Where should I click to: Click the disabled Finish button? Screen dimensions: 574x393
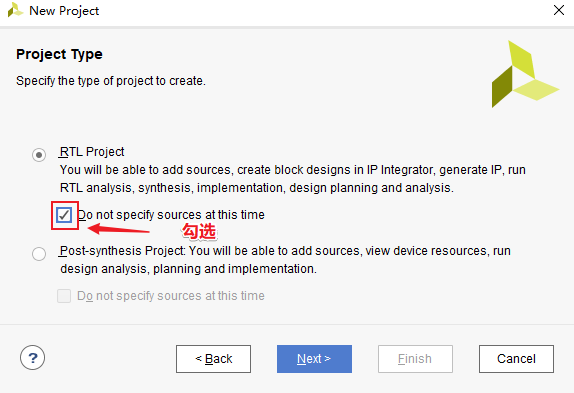pos(415,359)
